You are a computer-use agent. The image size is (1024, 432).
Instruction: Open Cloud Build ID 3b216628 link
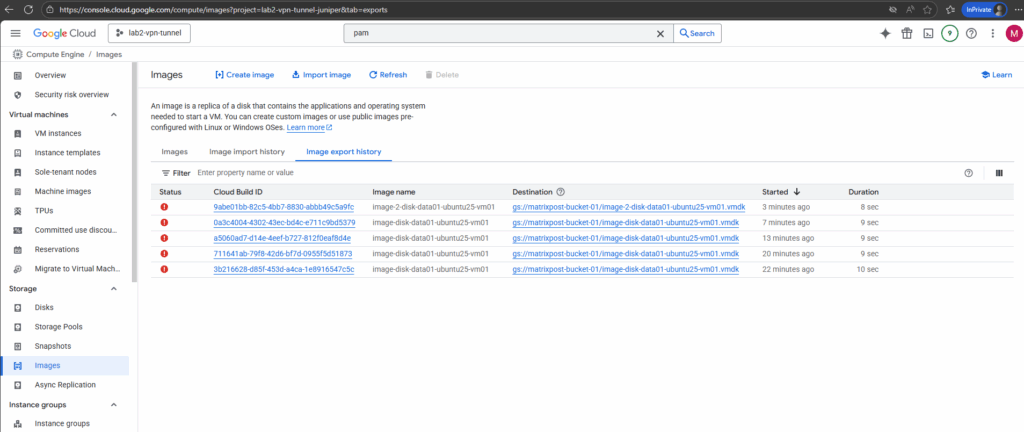[283, 270]
